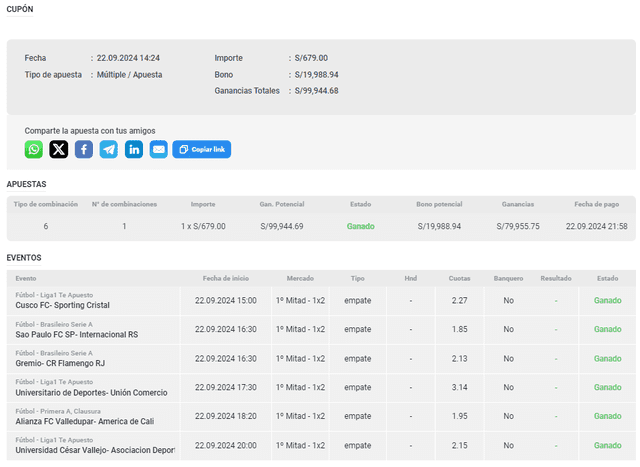Click the Ganancias Totales S/99,944.68 value
The height and width of the screenshot is (467, 640).
click(317, 91)
